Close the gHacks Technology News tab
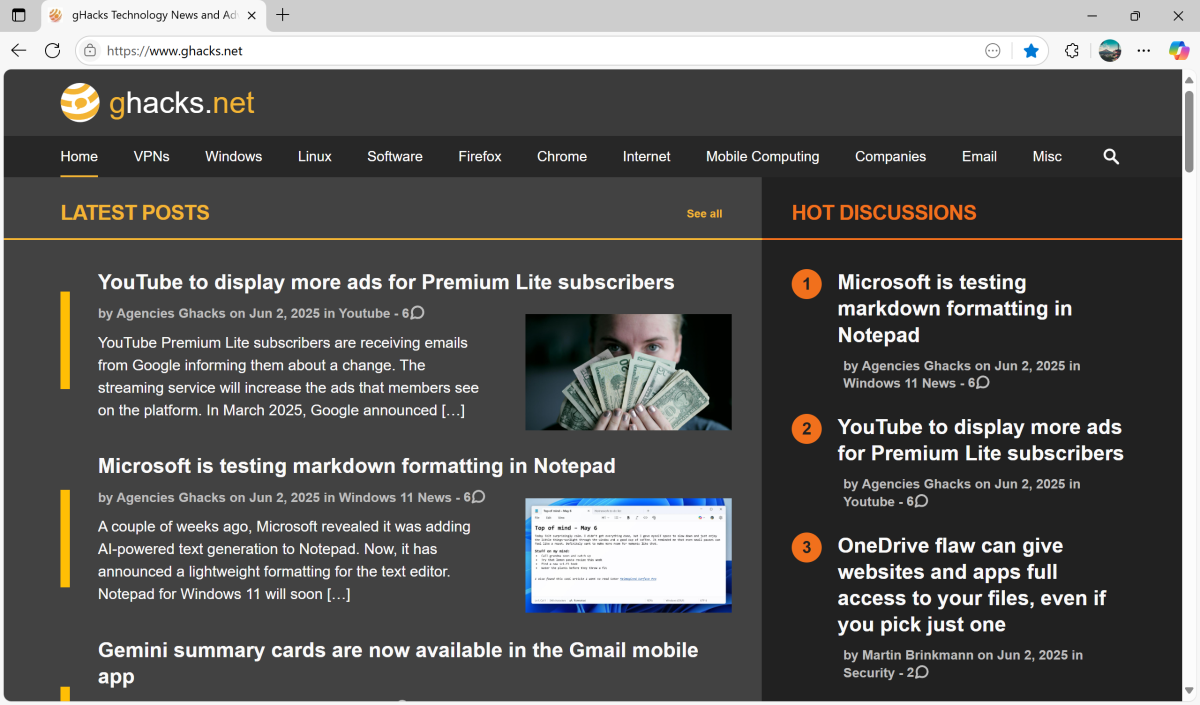The image size is (1200, 705). tap(252, 15)
